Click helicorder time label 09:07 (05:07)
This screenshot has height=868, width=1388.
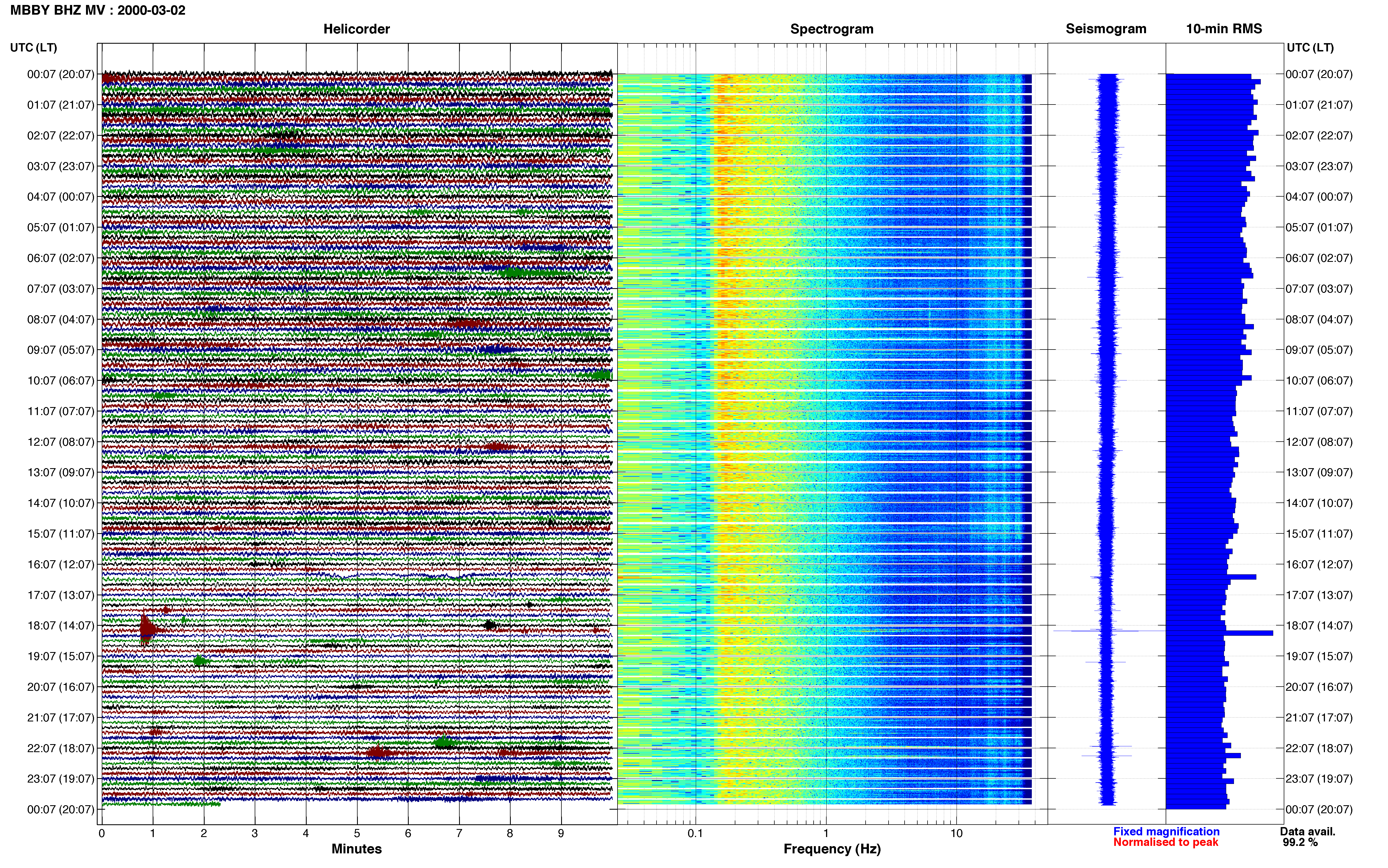tap(60, 350)
